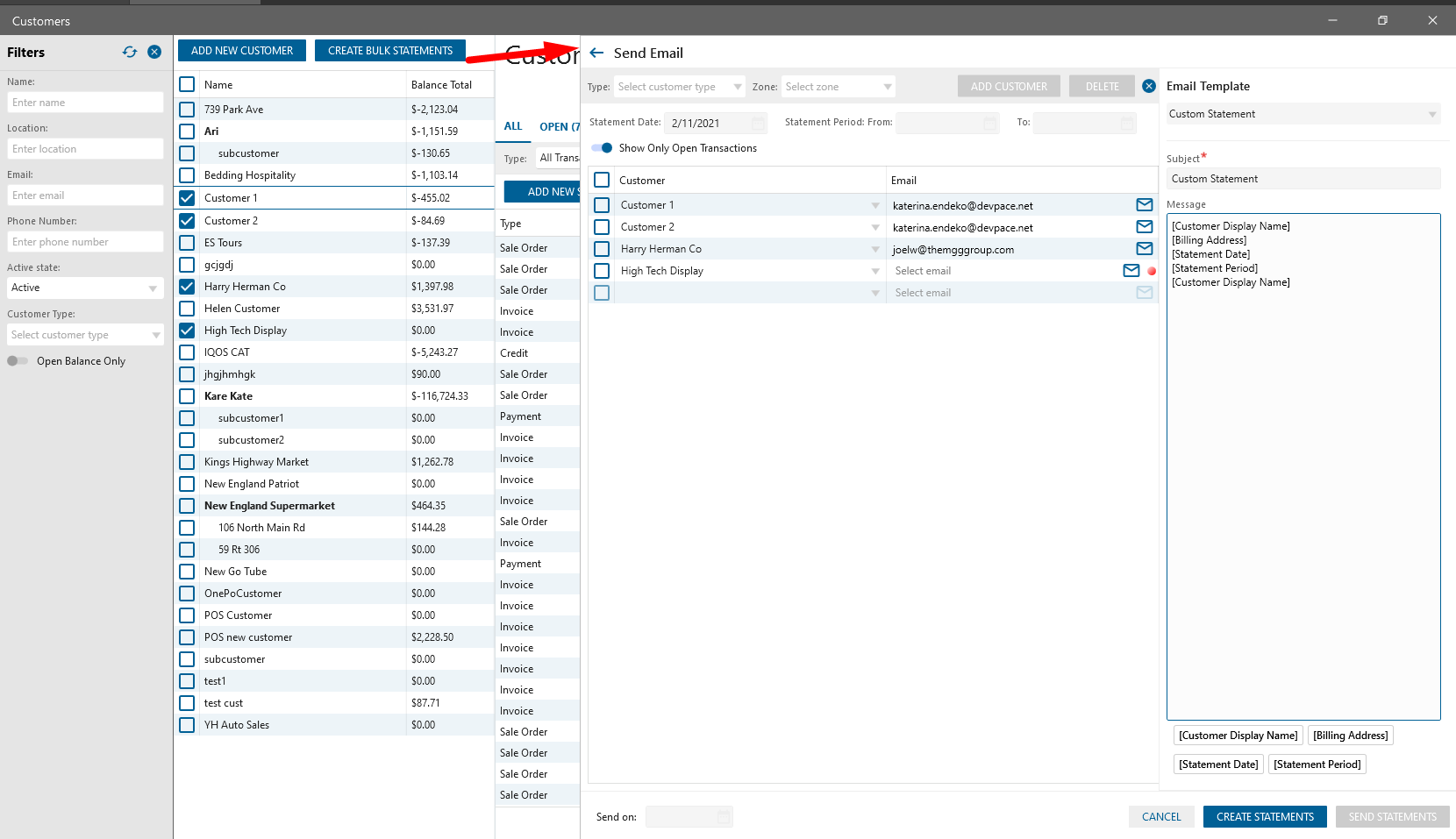Viewport: 1456px width, 839px height.
Task: Select the IQOS CAT customer row
Action: coord(334,352)
